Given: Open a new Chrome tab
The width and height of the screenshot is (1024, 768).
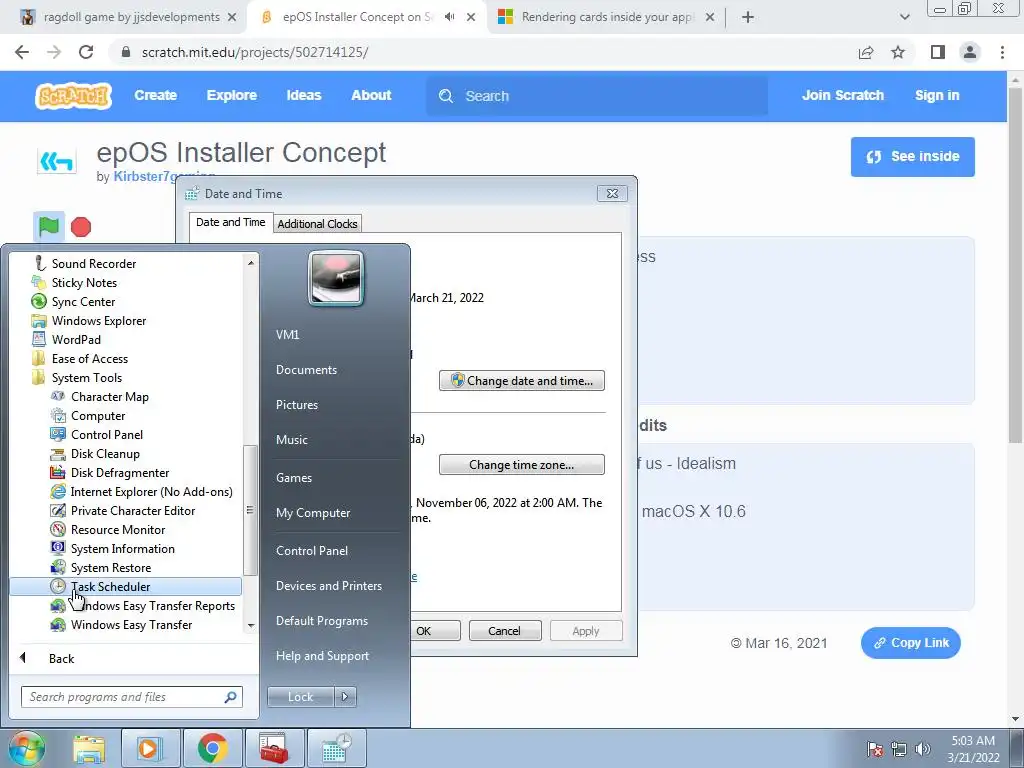Looking at the screenshot, I should click(748, 18).
